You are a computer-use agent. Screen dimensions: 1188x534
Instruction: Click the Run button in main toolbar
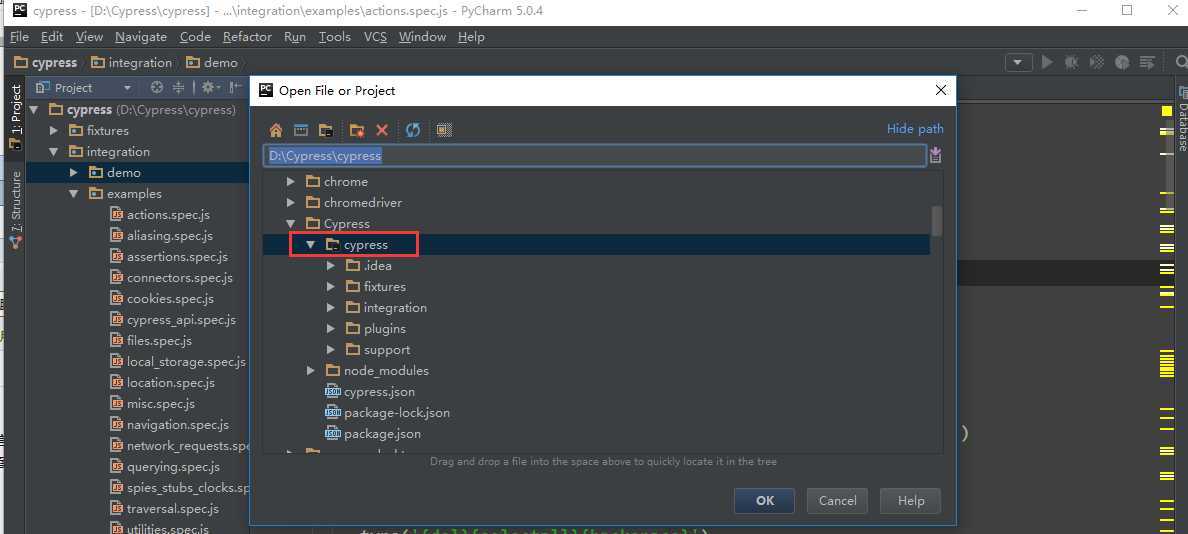coord(1047,62)
